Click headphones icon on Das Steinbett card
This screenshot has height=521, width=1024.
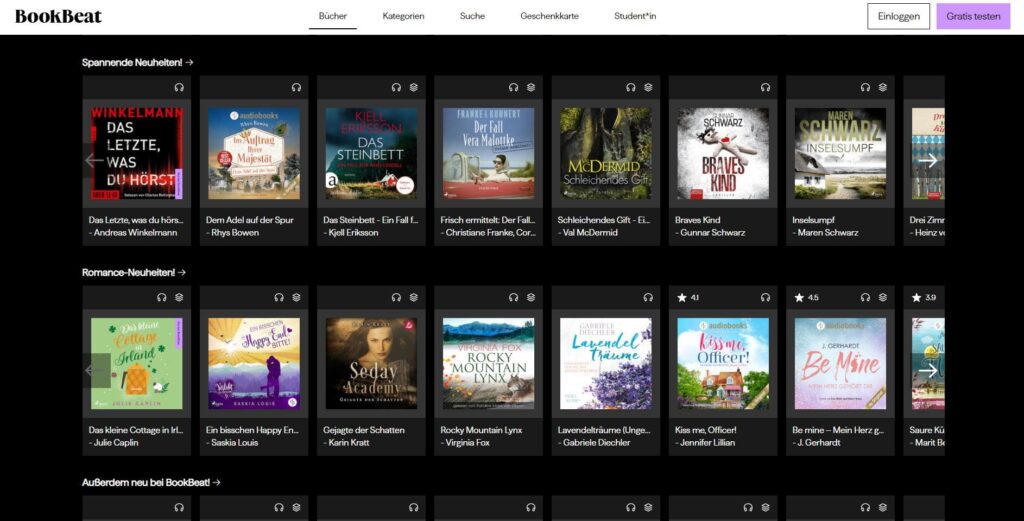(396, 88)
